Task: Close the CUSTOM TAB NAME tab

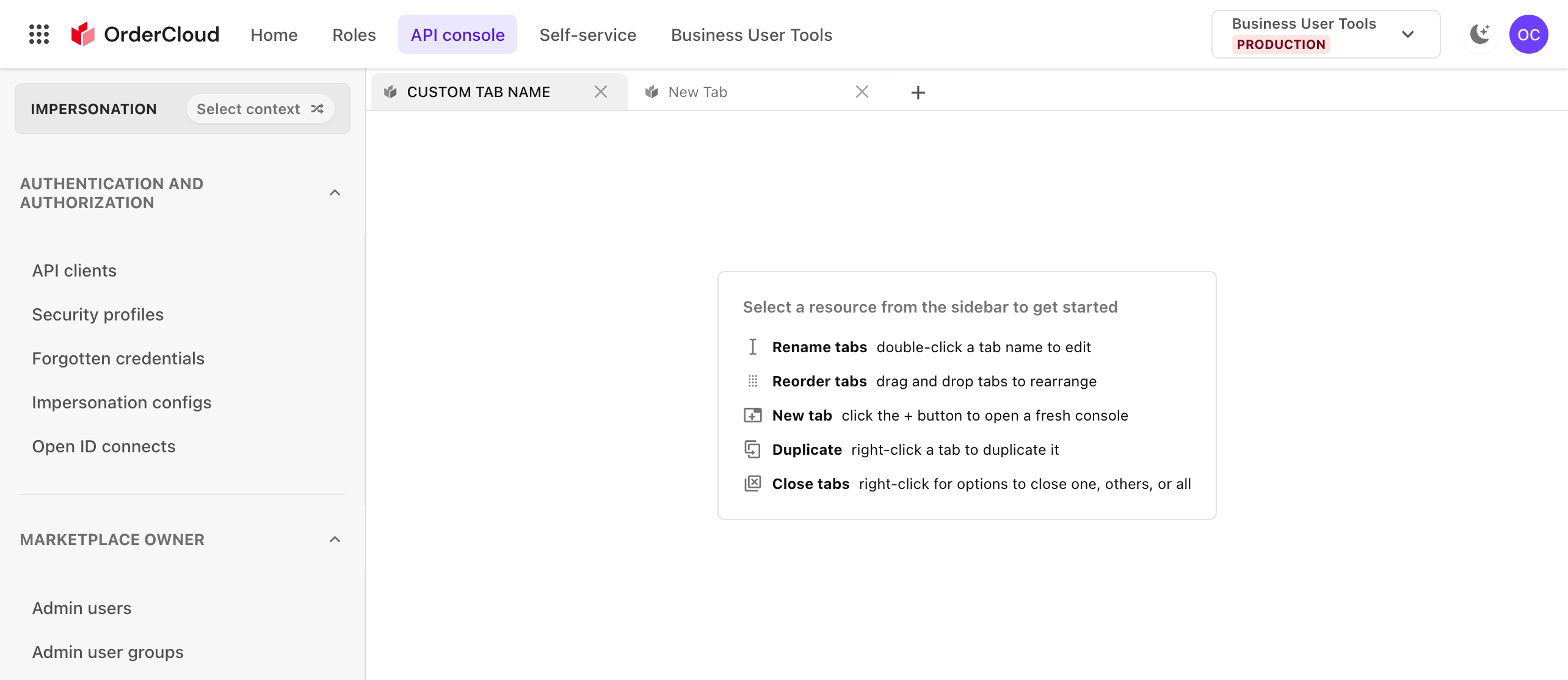Action: tap(601, 92)
